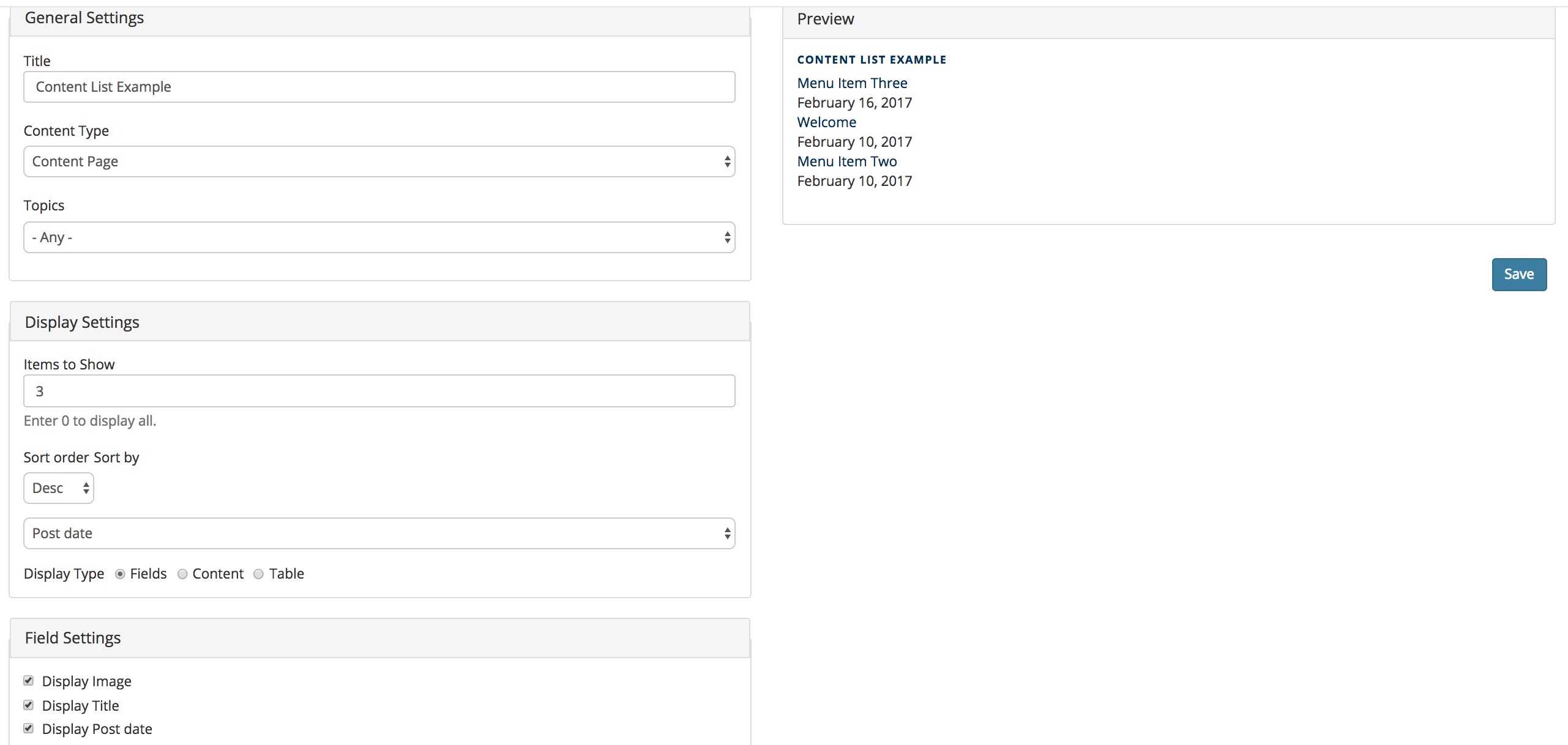The image size is (1568, 745).
Task: Click the Title input field
Action: (379, 87)
